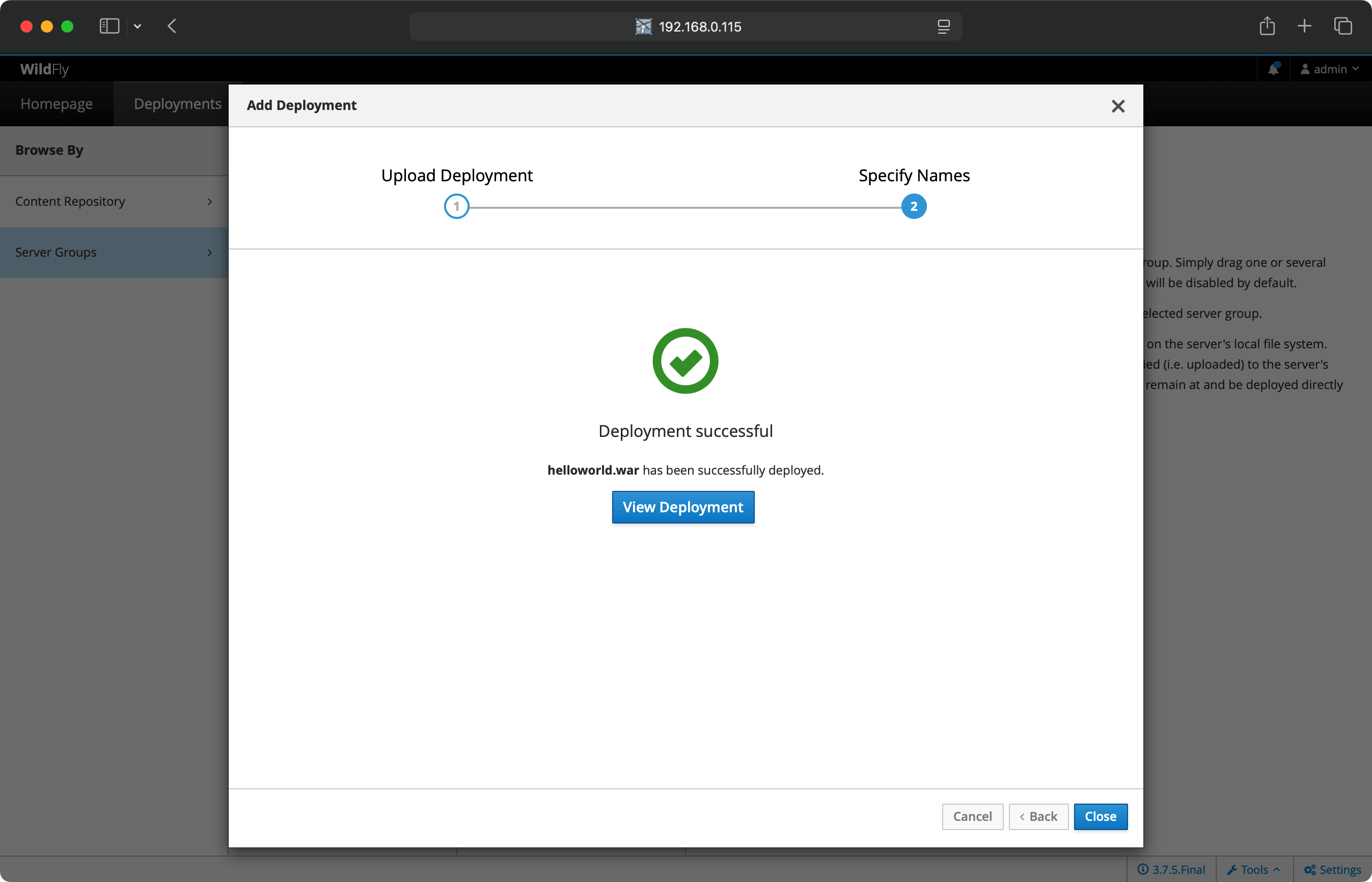Select wizard step 2 Specify Names circle

coord(914,206)
